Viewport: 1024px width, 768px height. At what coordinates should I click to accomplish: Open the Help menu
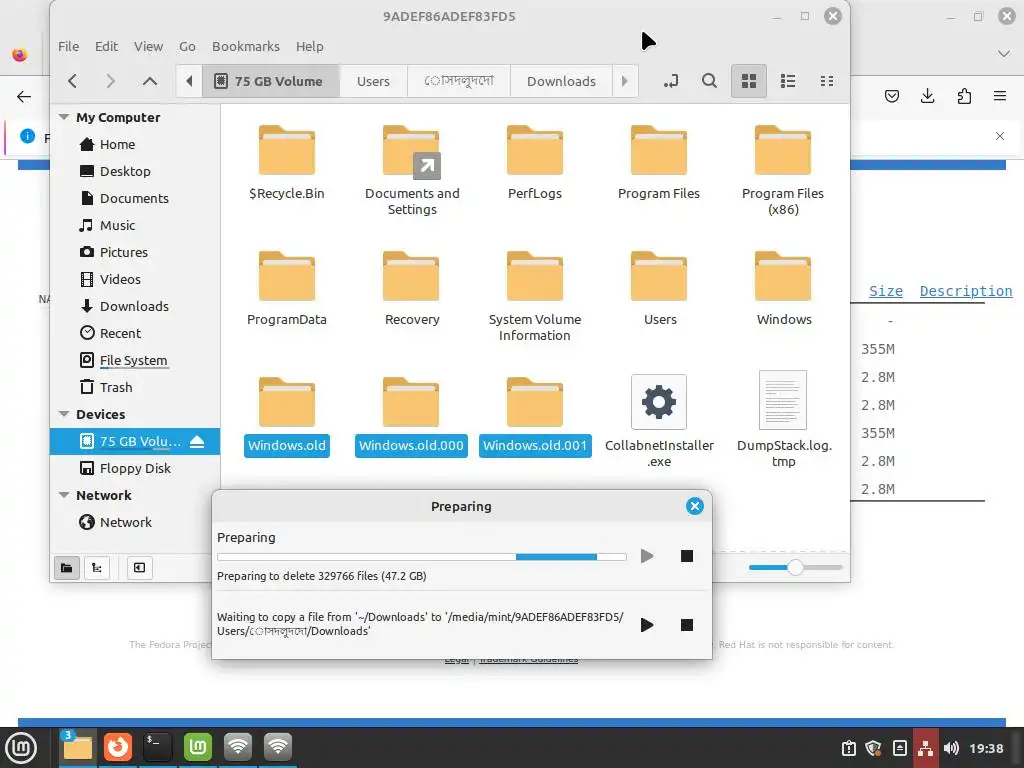[x=310, y=46]
